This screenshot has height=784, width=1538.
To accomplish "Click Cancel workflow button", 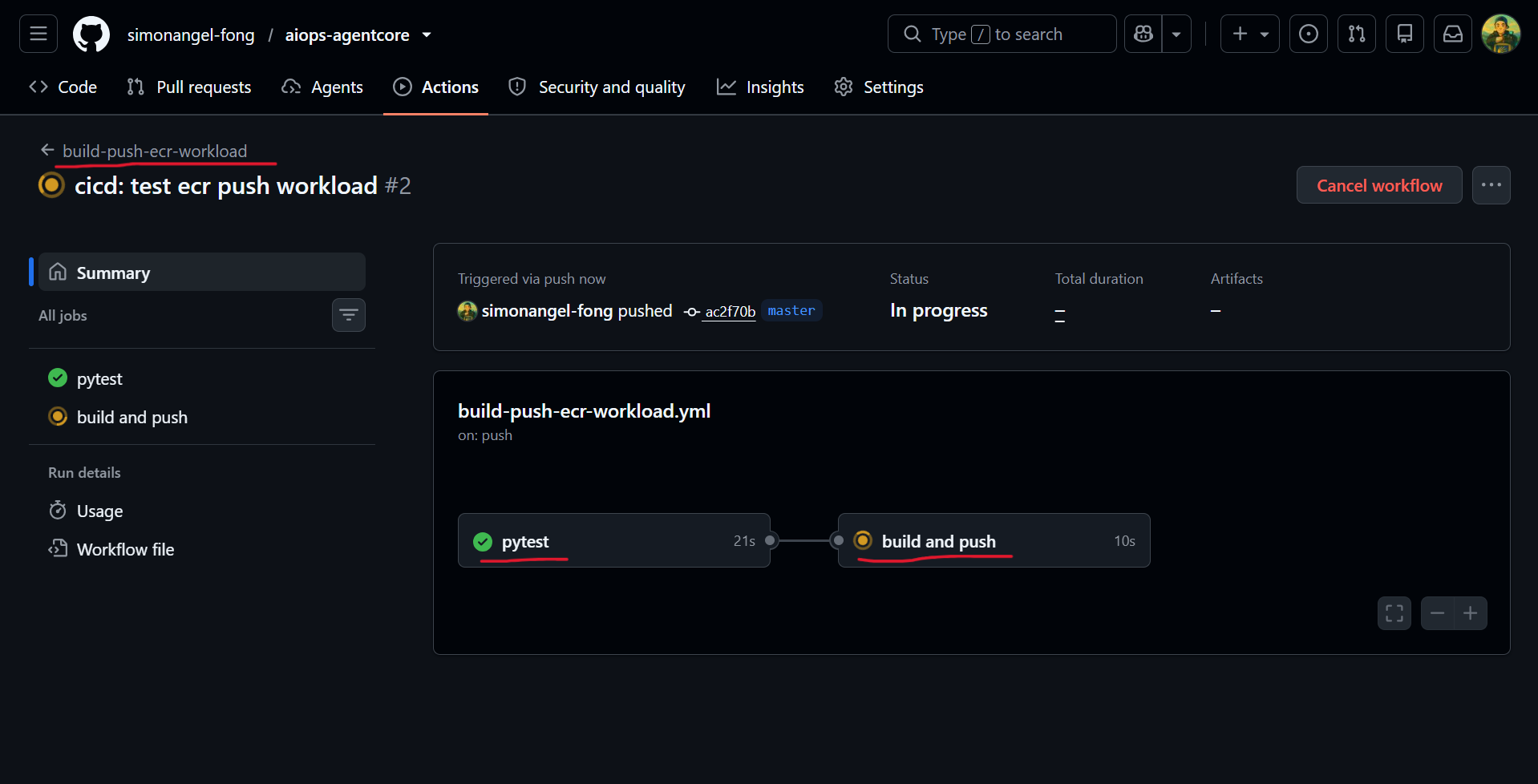I will coord(1379,185).
